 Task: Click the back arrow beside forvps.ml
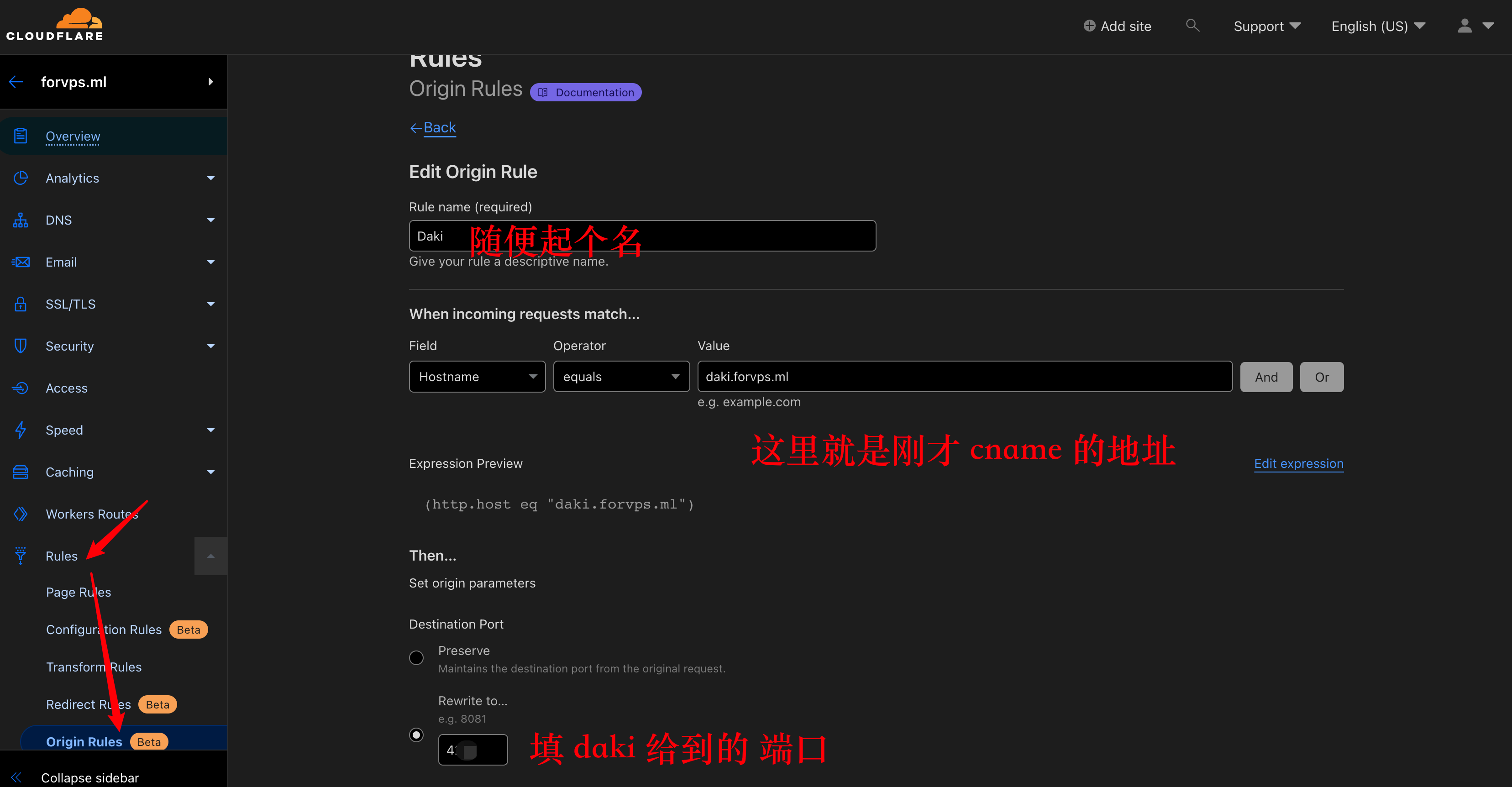click(x=16, y=82)
